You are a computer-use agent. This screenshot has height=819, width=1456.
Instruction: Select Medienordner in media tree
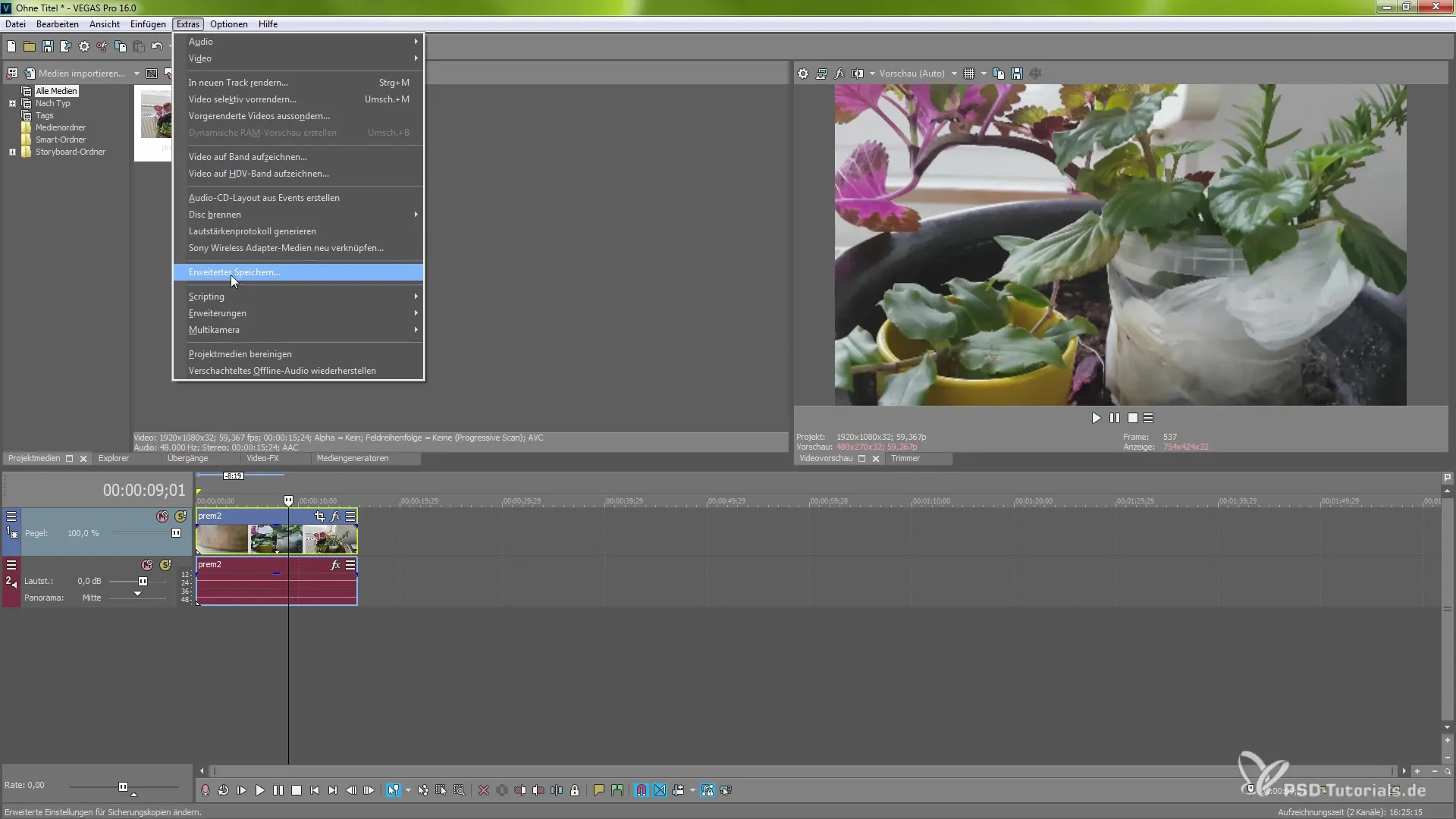pos(60,127)
